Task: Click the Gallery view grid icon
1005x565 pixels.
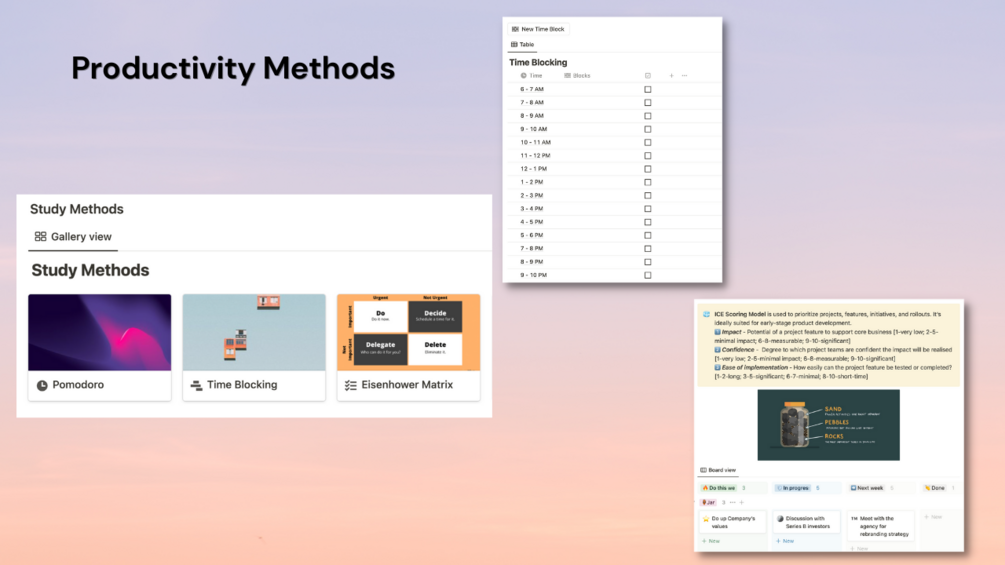Action: [x=40, y=236]
